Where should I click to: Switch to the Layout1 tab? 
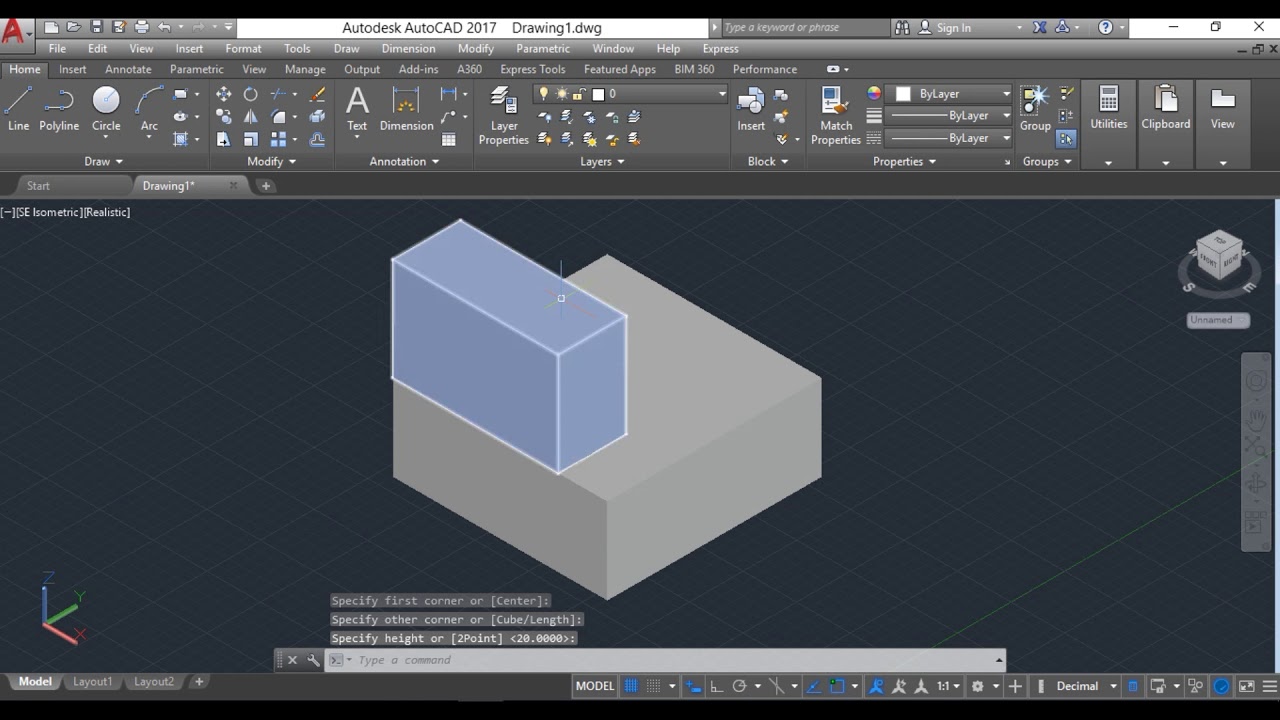92,682
